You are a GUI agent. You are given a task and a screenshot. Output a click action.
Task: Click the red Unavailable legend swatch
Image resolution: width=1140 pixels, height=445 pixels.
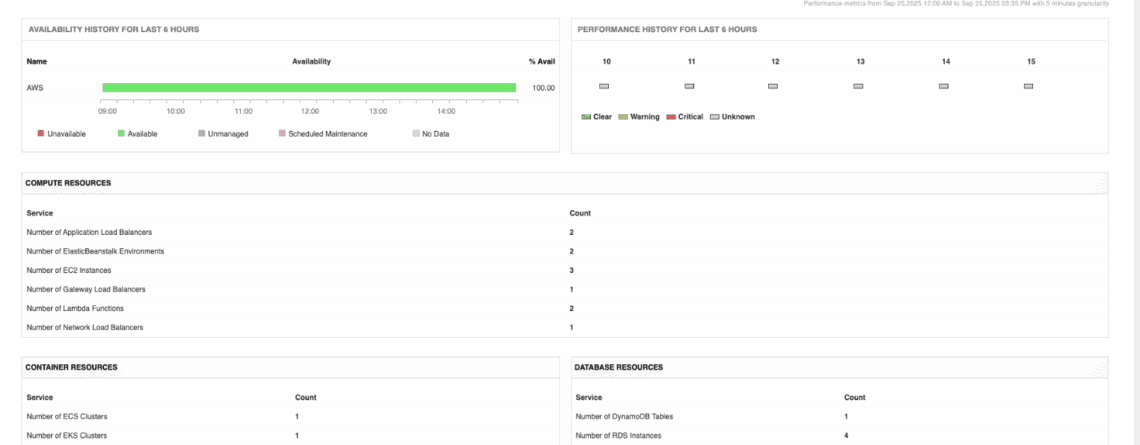coord(41,134)
